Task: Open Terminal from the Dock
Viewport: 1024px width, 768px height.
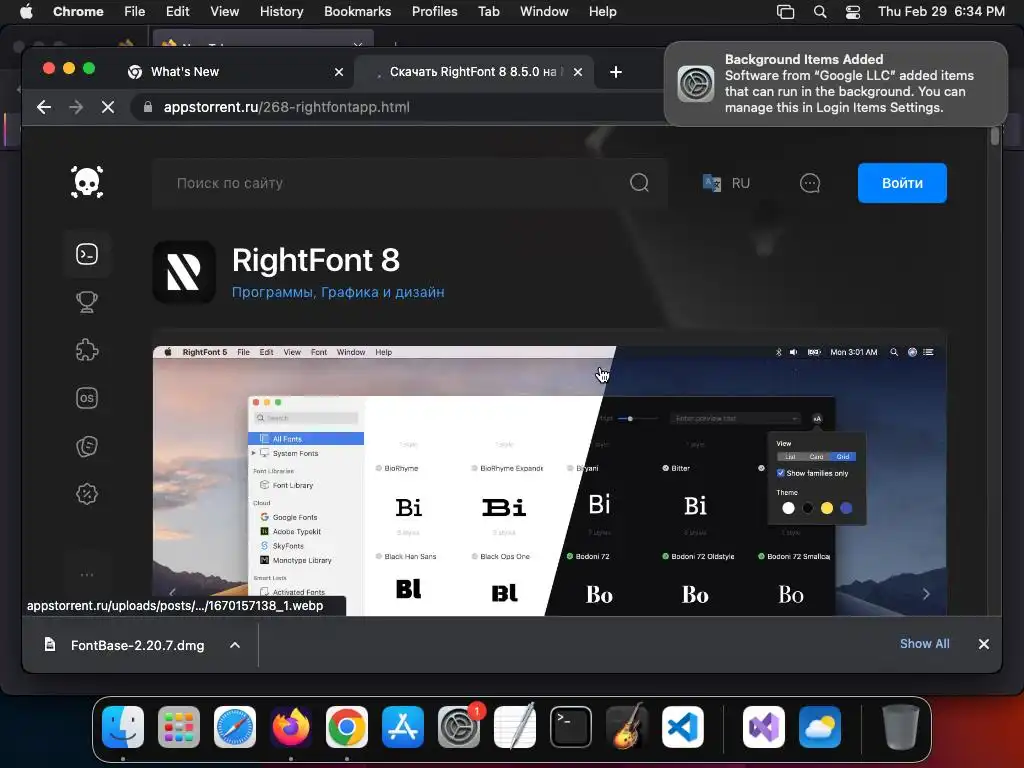Action: (571, 727)
